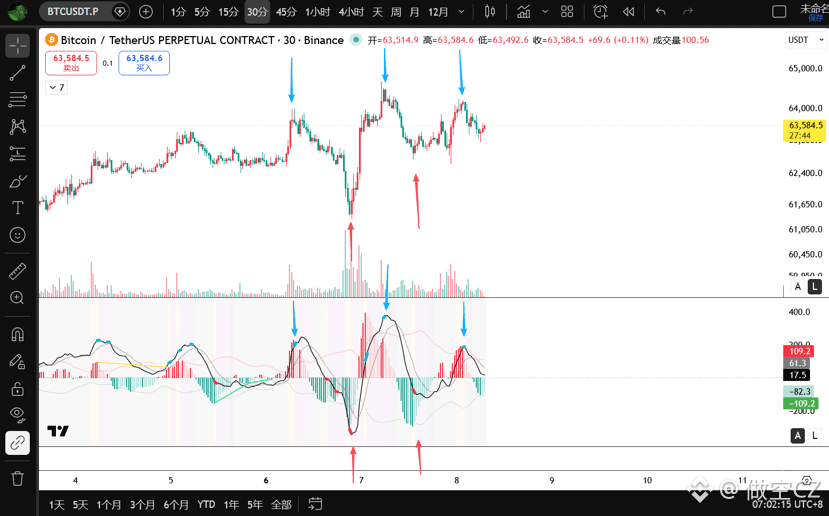
Task: Set date range to YTD
Action: (206, 504)
